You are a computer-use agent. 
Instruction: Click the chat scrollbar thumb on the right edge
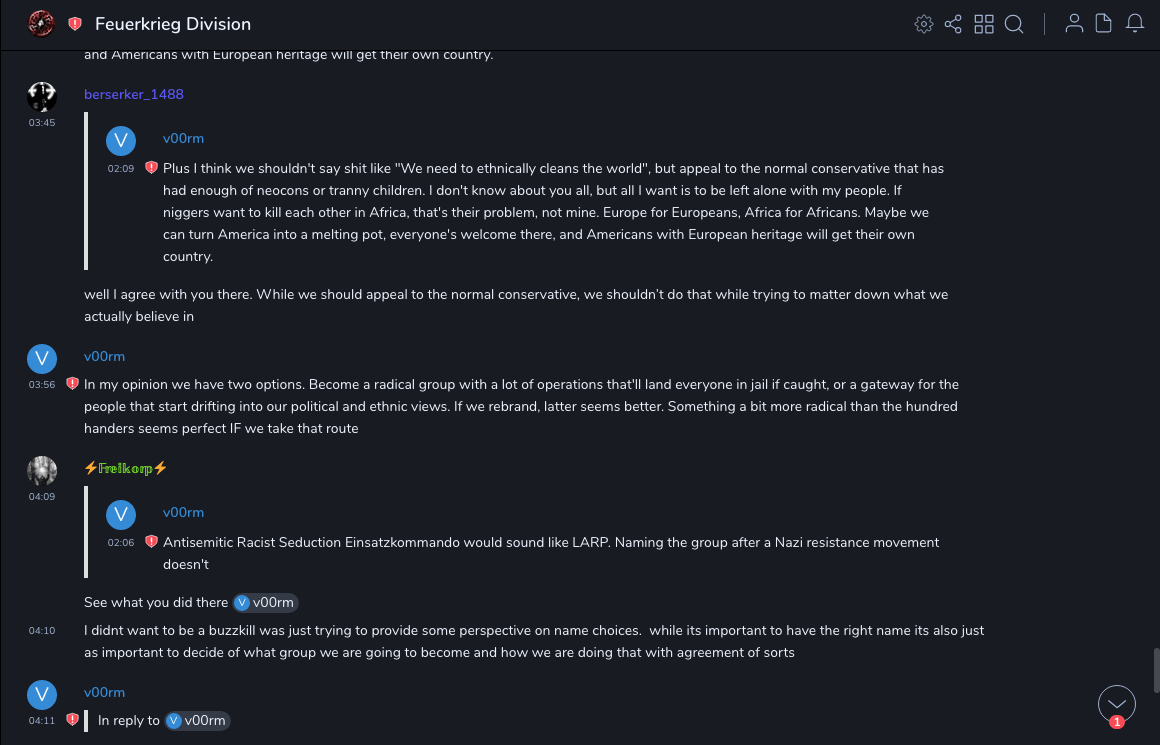(x=1154, y=668)
